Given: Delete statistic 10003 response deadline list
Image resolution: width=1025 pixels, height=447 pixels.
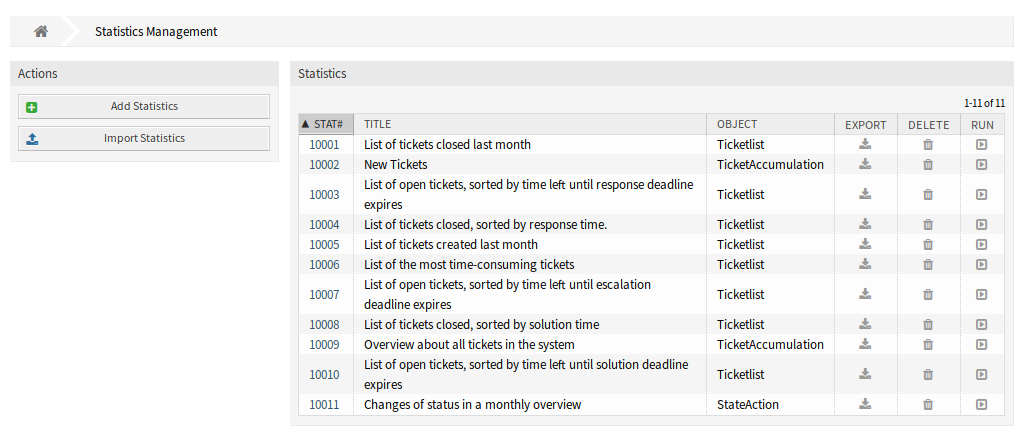Looking at the screenshot, I should pos(928,194).
